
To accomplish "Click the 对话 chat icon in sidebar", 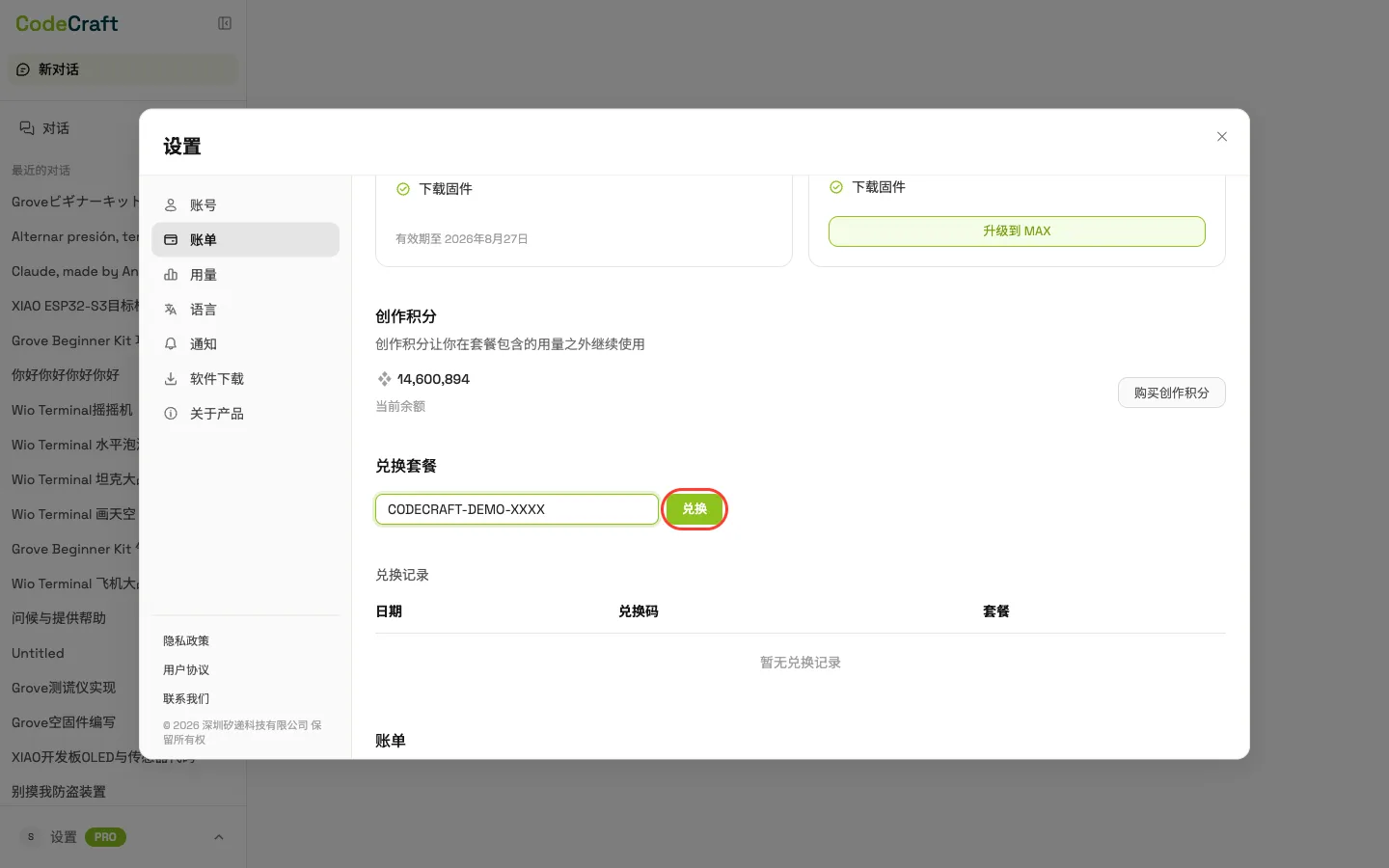I will tap(27, 128).
